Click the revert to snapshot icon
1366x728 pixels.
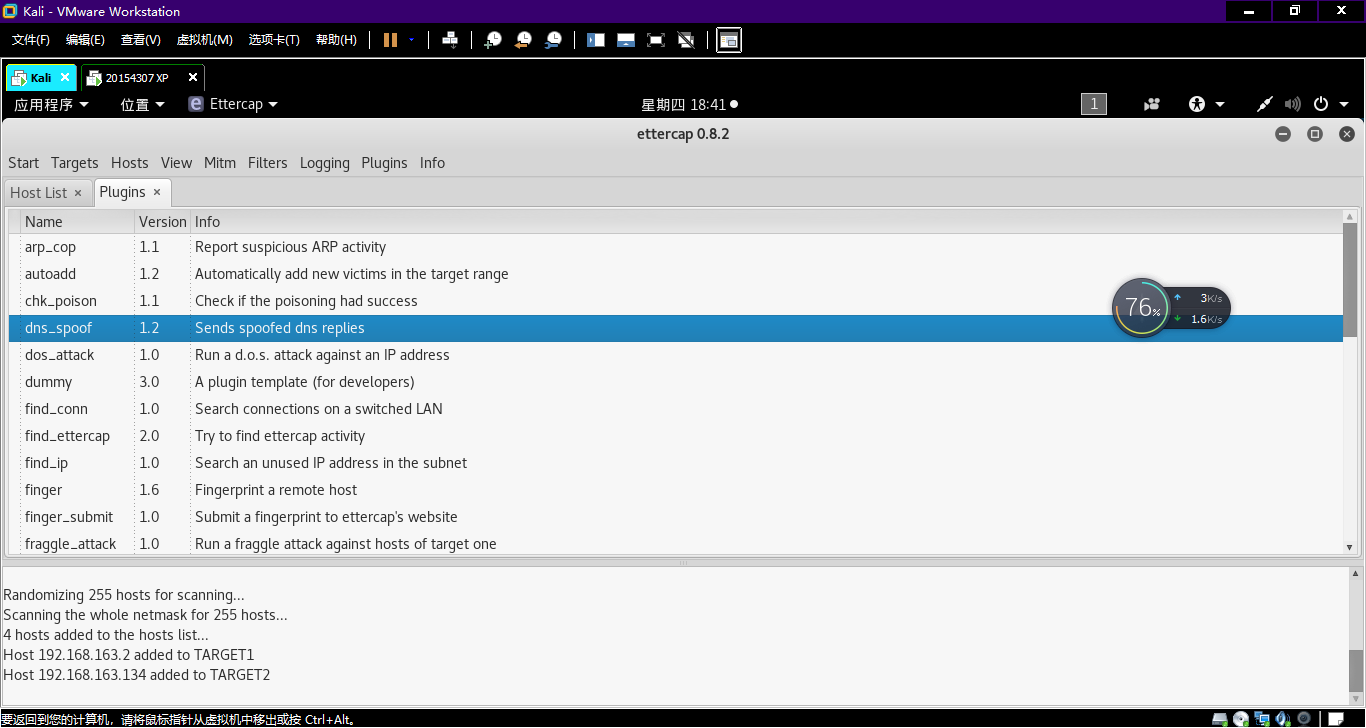pos(523,40)
